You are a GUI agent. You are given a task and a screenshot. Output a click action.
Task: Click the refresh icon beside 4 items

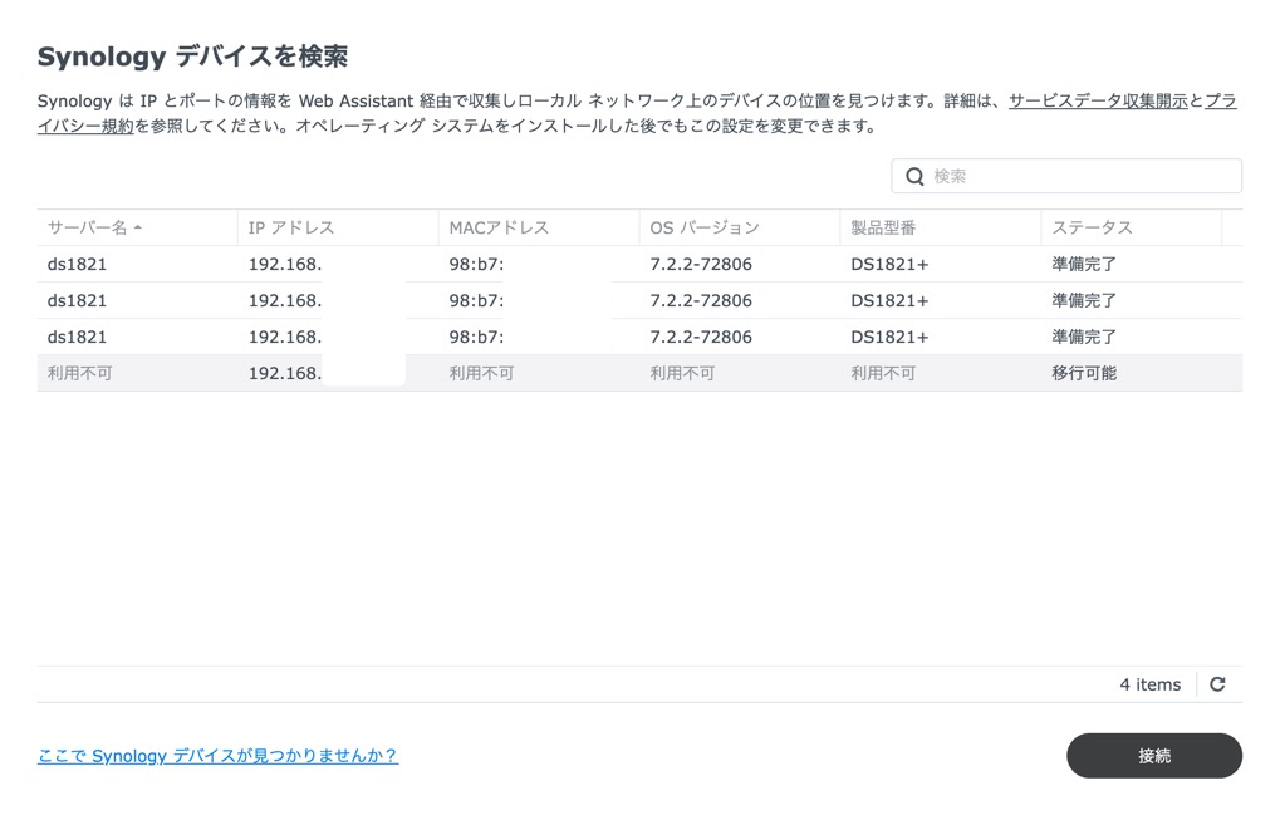pos(1217,685)
